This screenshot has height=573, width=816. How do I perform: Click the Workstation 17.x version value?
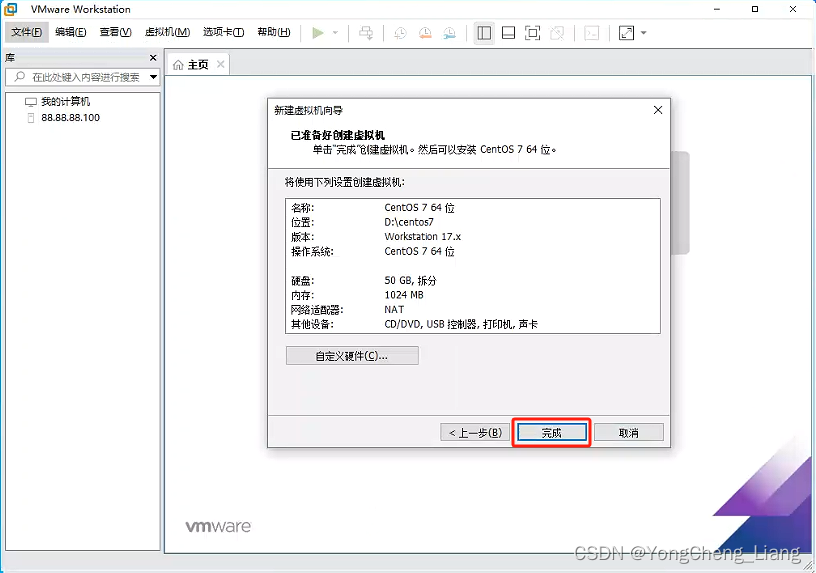coord(423,237)
